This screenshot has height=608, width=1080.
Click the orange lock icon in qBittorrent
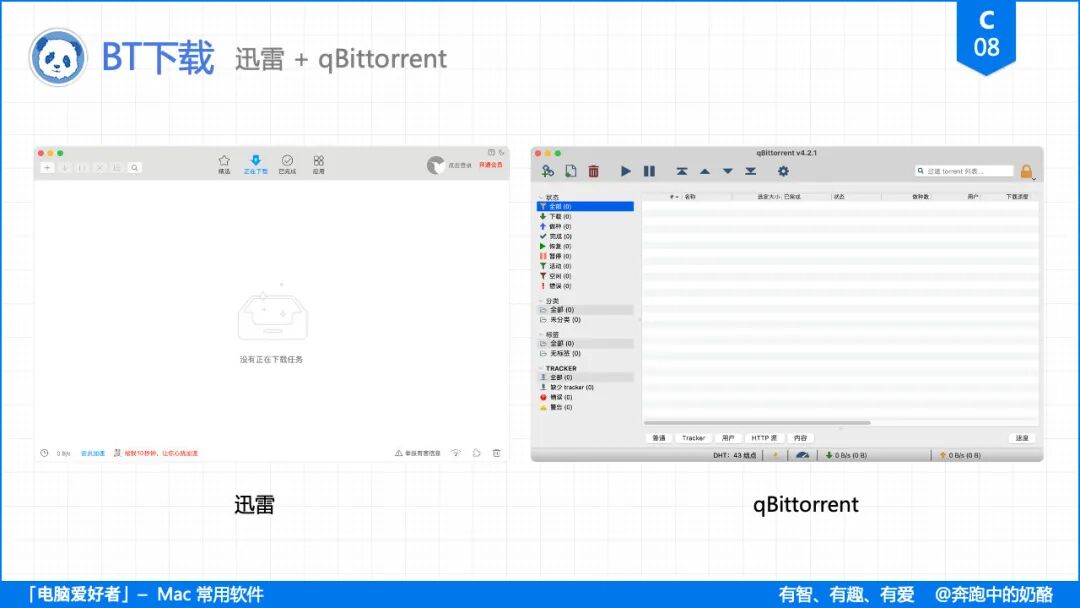tap(1026, 171)
